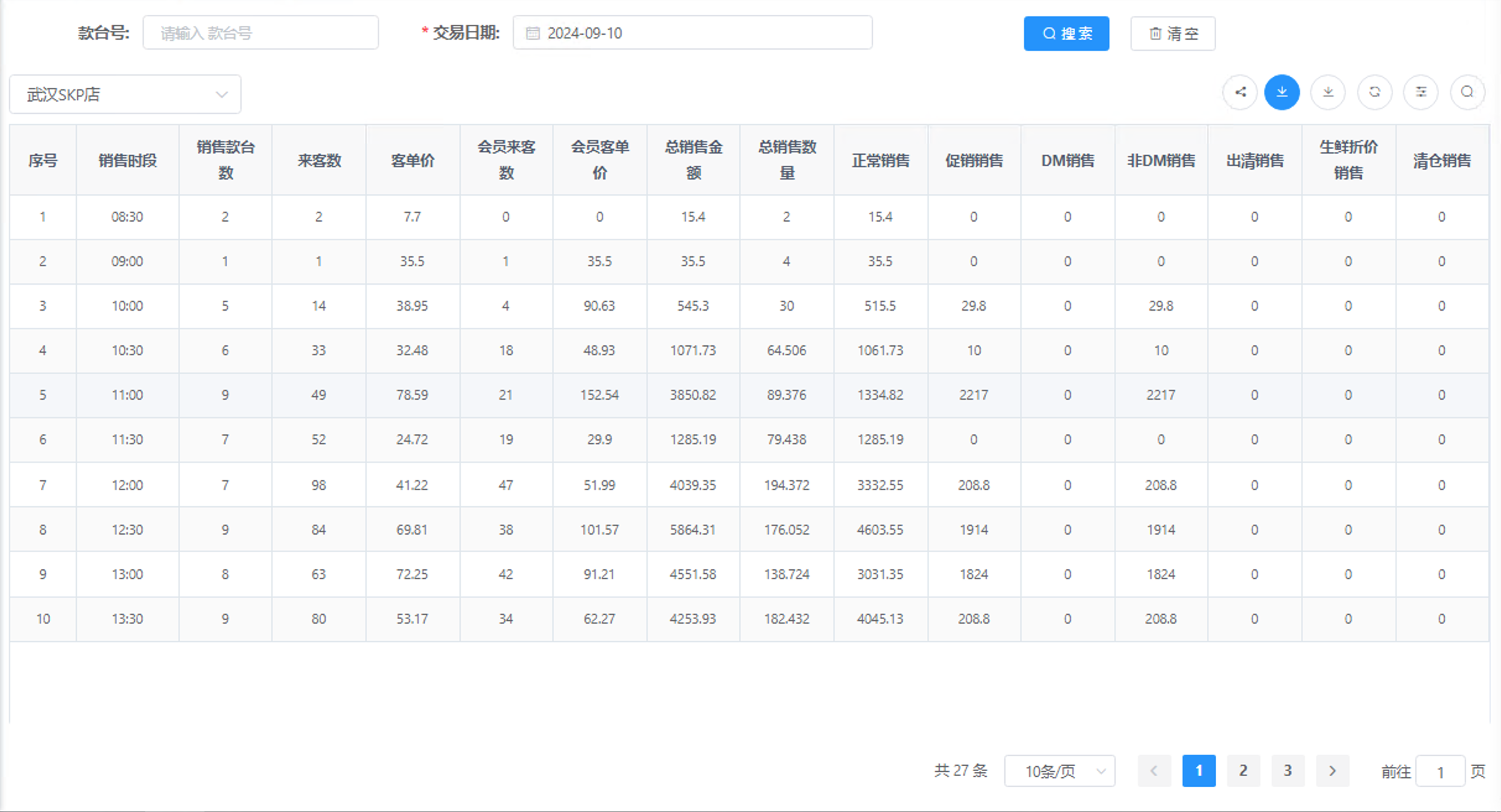Click the 款台号 input field
Screen dimensions: 1501x812
260,32
